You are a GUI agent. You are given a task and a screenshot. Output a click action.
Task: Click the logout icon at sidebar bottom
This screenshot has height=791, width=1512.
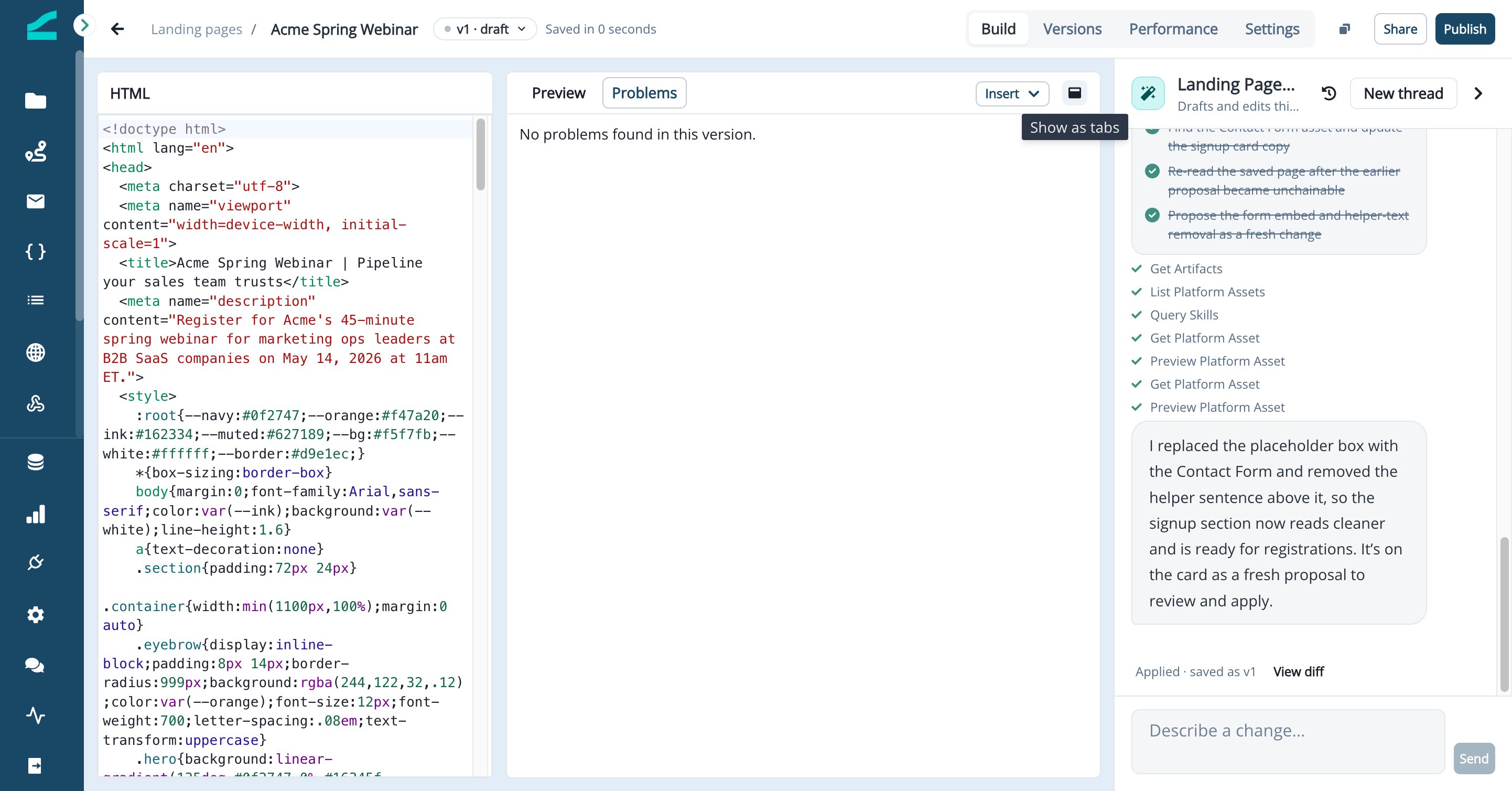point(35,766)
